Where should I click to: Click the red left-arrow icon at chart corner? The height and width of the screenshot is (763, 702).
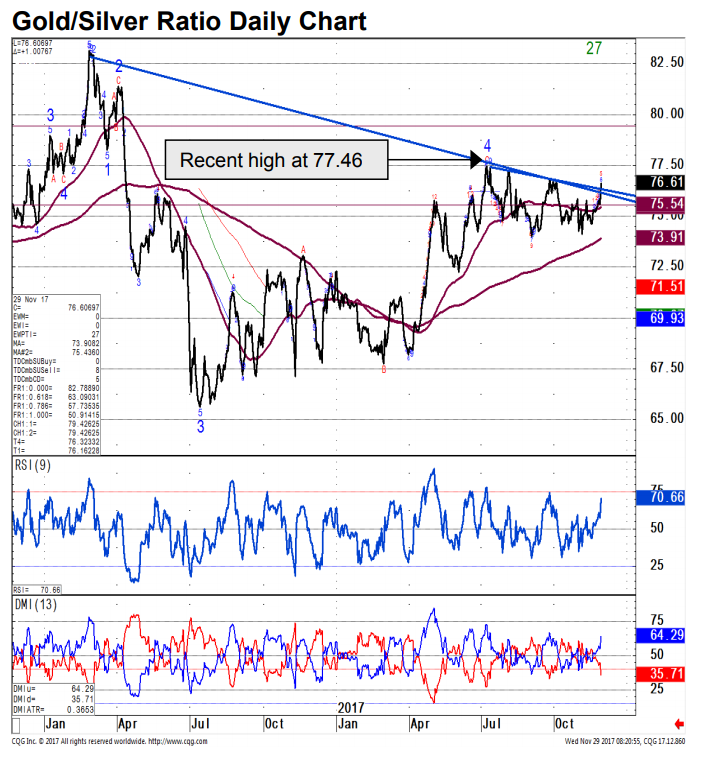click(680, 724)
